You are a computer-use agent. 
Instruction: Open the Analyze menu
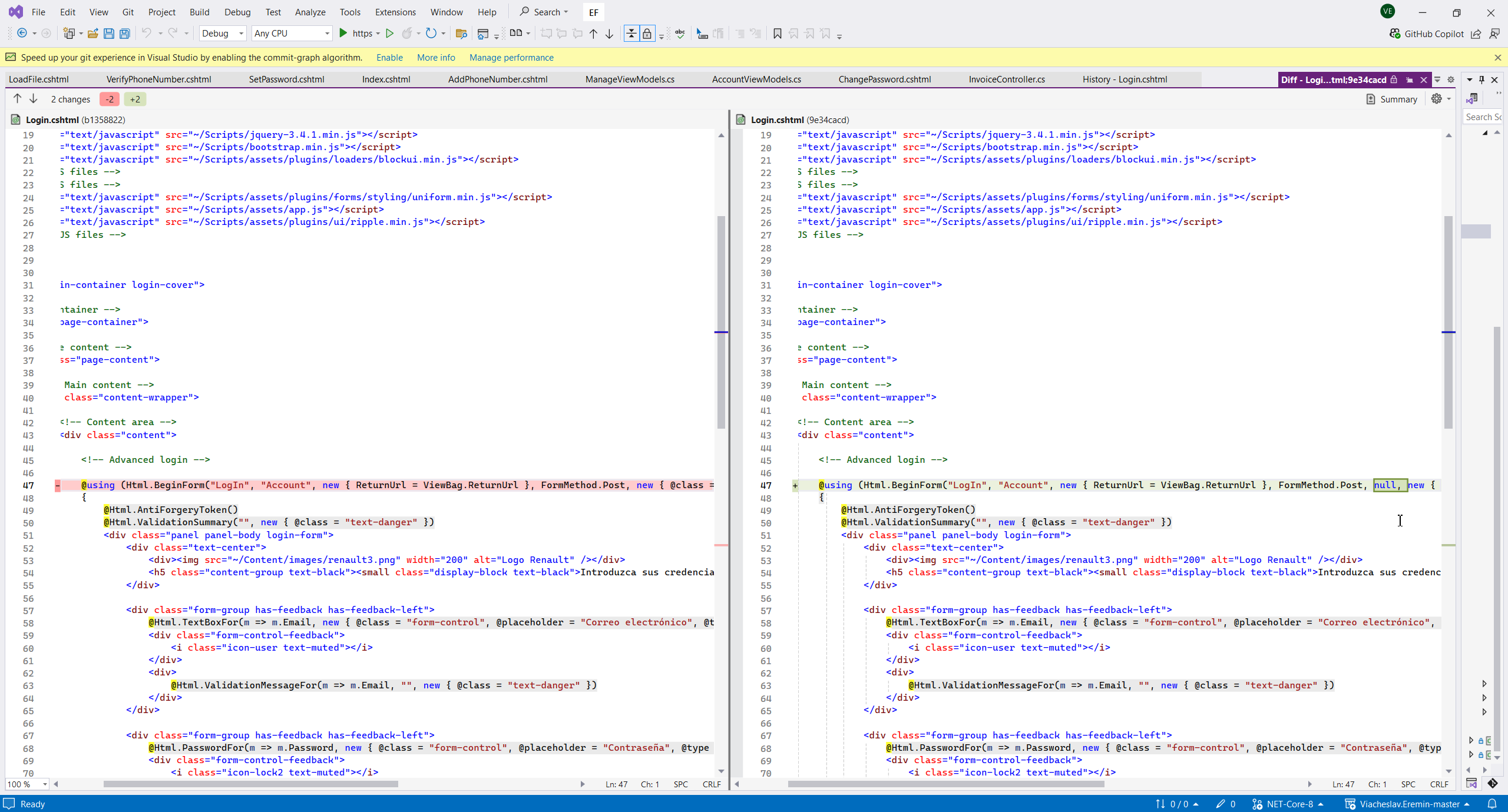pyautogui.click(x=310, y=12)
